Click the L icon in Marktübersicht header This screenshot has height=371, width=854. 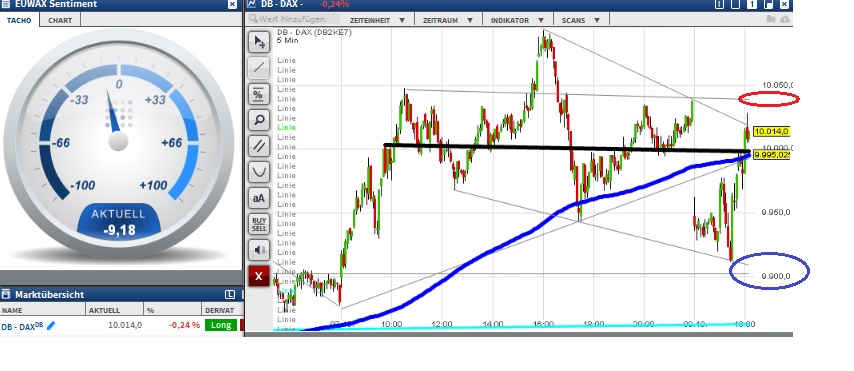pyautogui.click(x=230, y=295)
